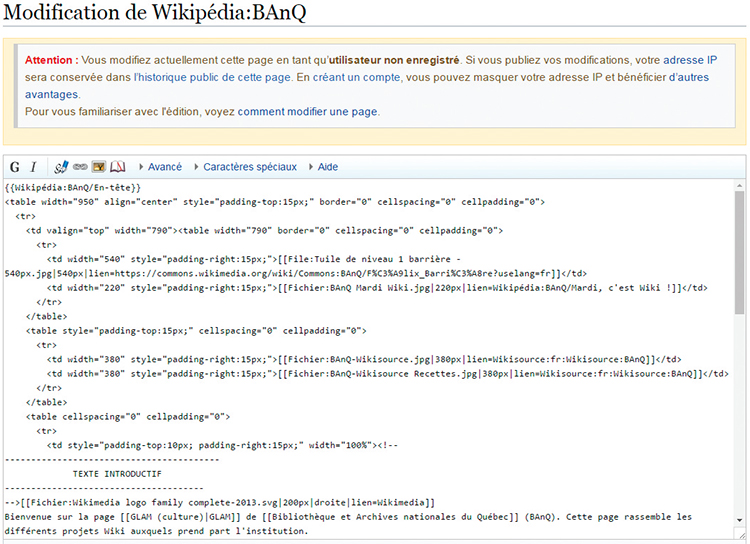Image resolution: width=750 pixels, height=544 pixels.
Task: Open comment modifier une page link
Action: pyautogui.click(x=308, y=112)
